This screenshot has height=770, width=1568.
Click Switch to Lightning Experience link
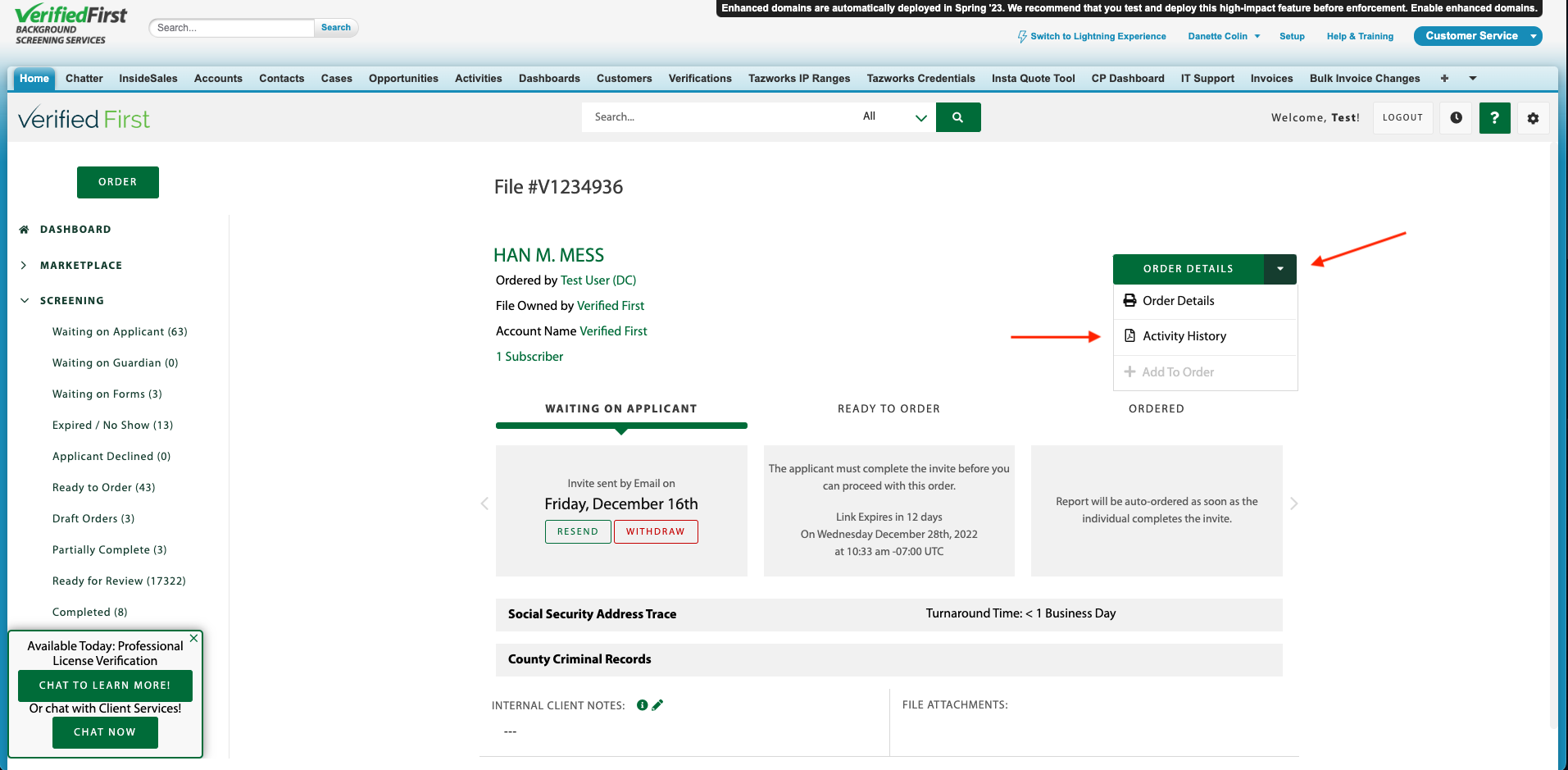pyautogui.click(x=1098, y=36)
